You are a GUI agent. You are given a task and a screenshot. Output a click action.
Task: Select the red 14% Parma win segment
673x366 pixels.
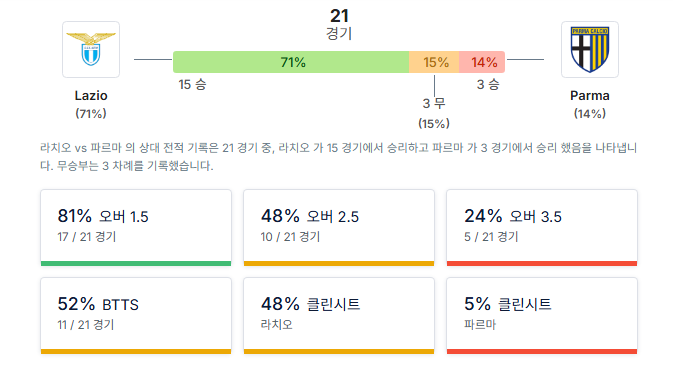click(x=482, y=62)
